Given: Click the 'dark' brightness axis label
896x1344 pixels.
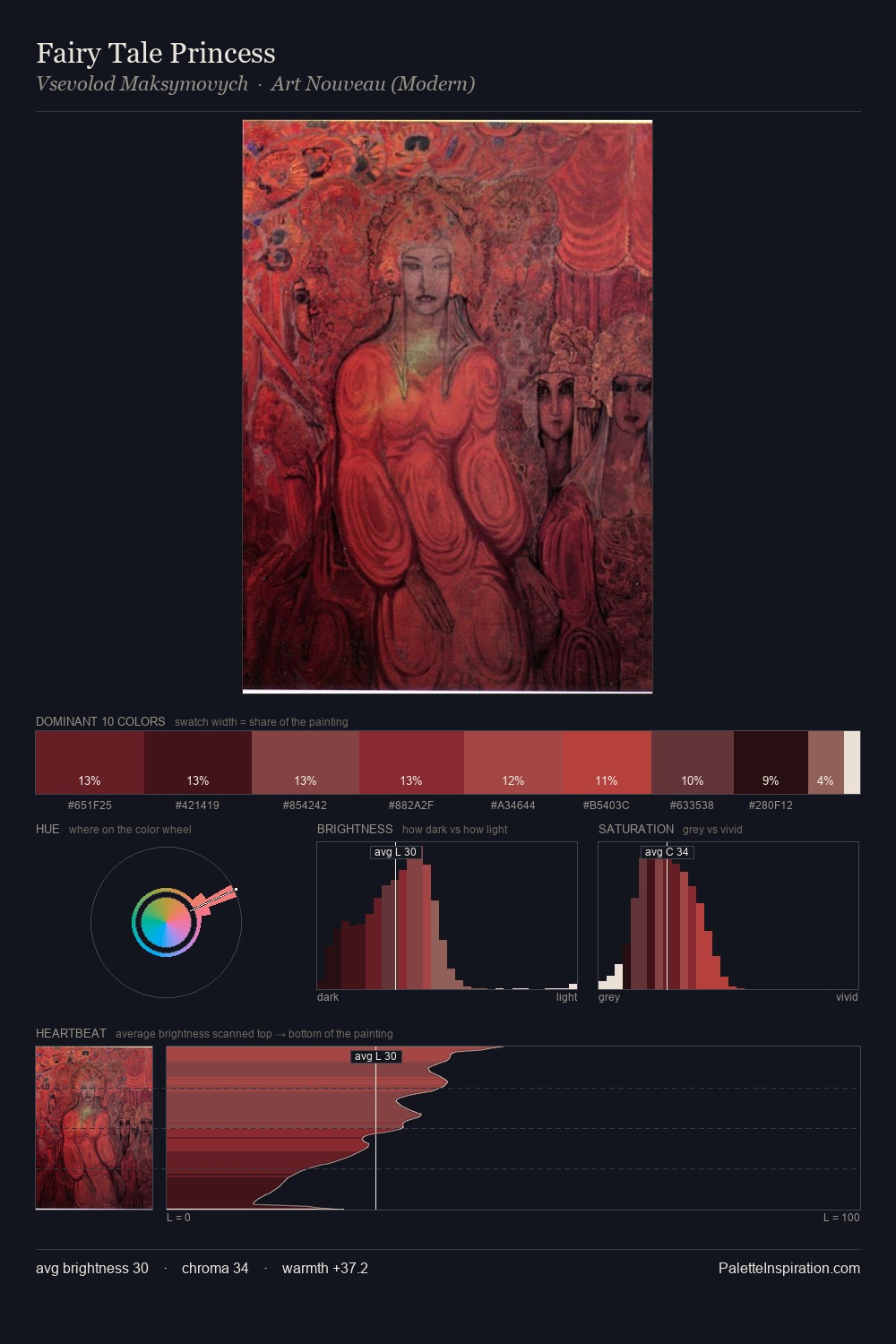Looking at the screenshot, I should [328, 996].
